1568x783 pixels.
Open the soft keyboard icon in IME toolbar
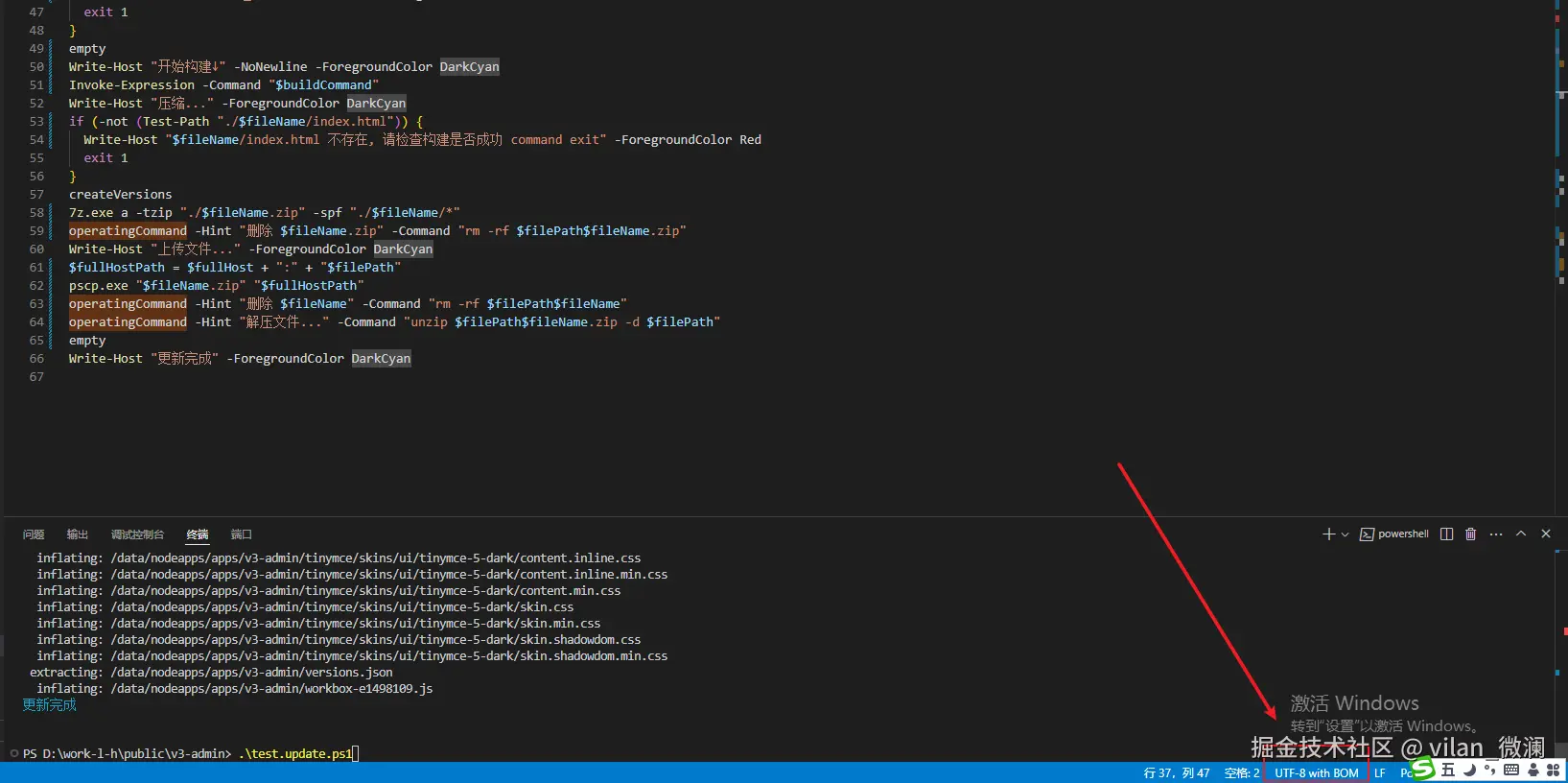click(1511, 770)
